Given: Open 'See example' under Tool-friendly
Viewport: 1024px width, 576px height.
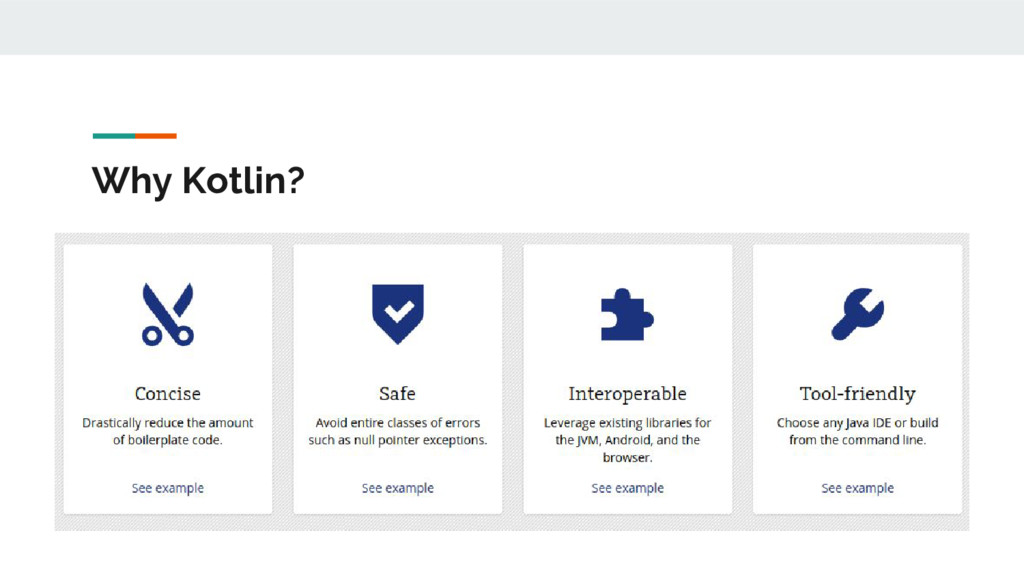Looking at the screenshot, I should (x=857, y=488).
